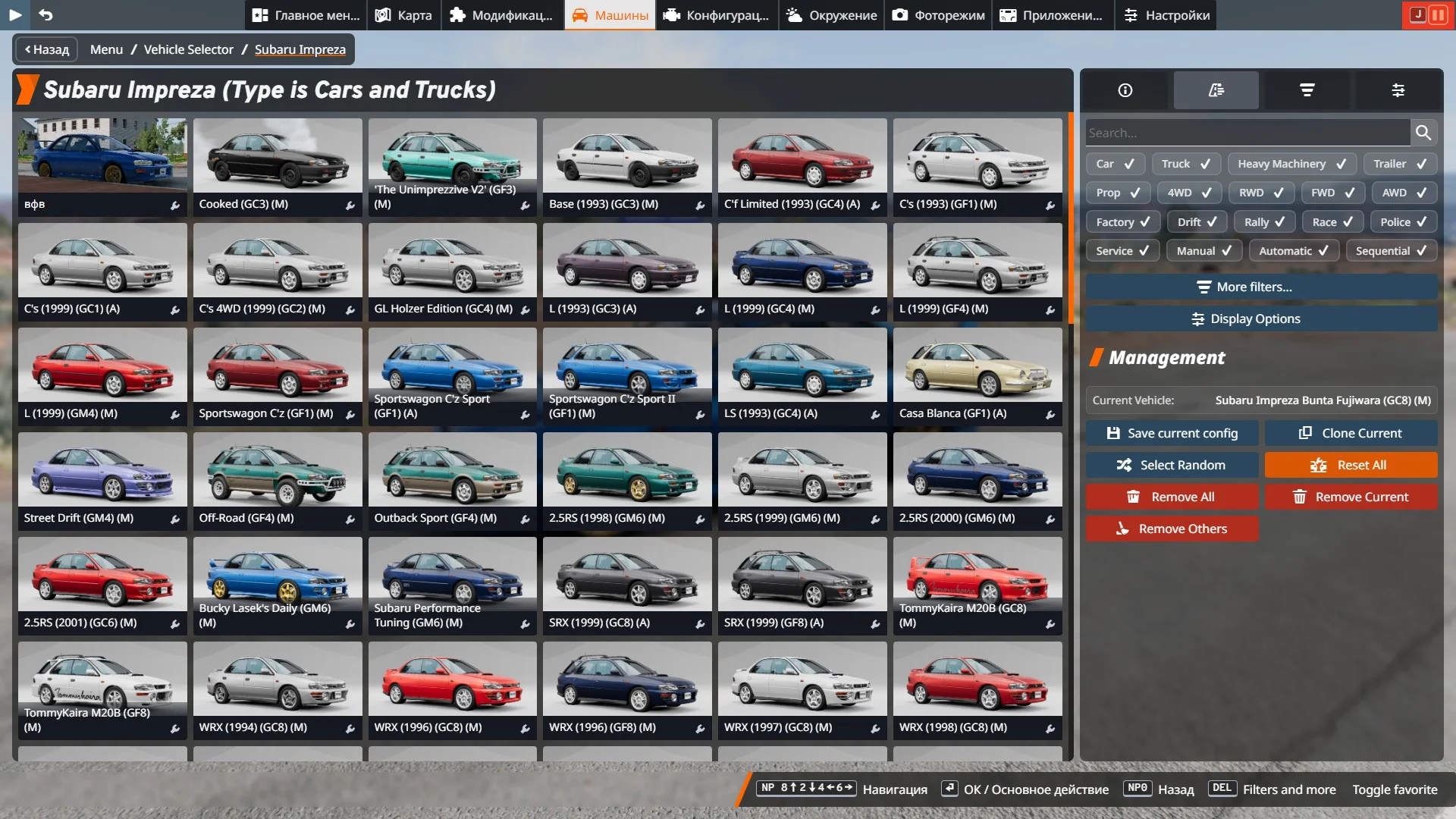Click Clone Current button
Screen dimensions: 1456x819
[1351, 433]
